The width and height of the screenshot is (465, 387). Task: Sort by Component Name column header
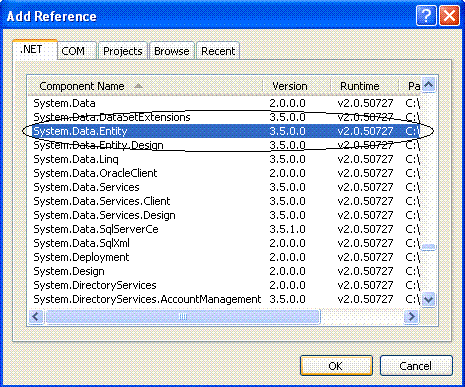[145, 86]
